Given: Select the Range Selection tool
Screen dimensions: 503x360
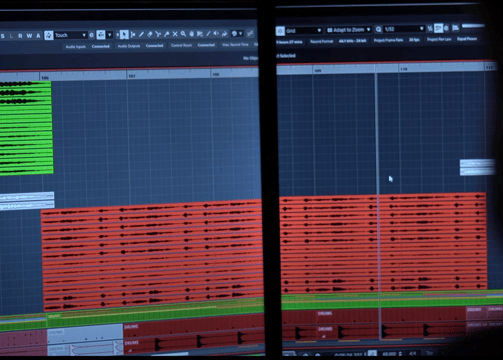Looking at the screenshot, I should (x=133, y=34).
